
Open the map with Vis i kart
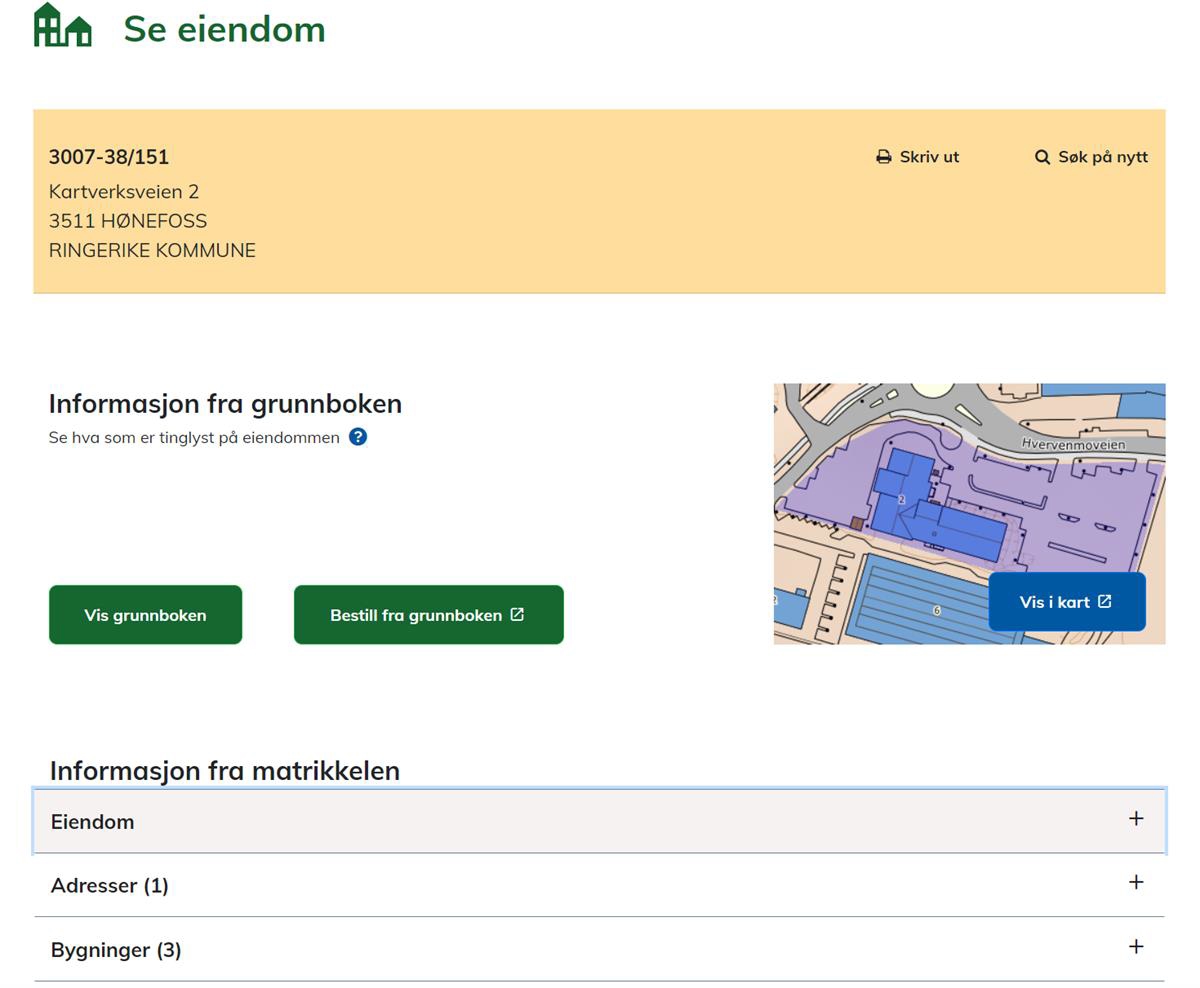(1054, 602)
